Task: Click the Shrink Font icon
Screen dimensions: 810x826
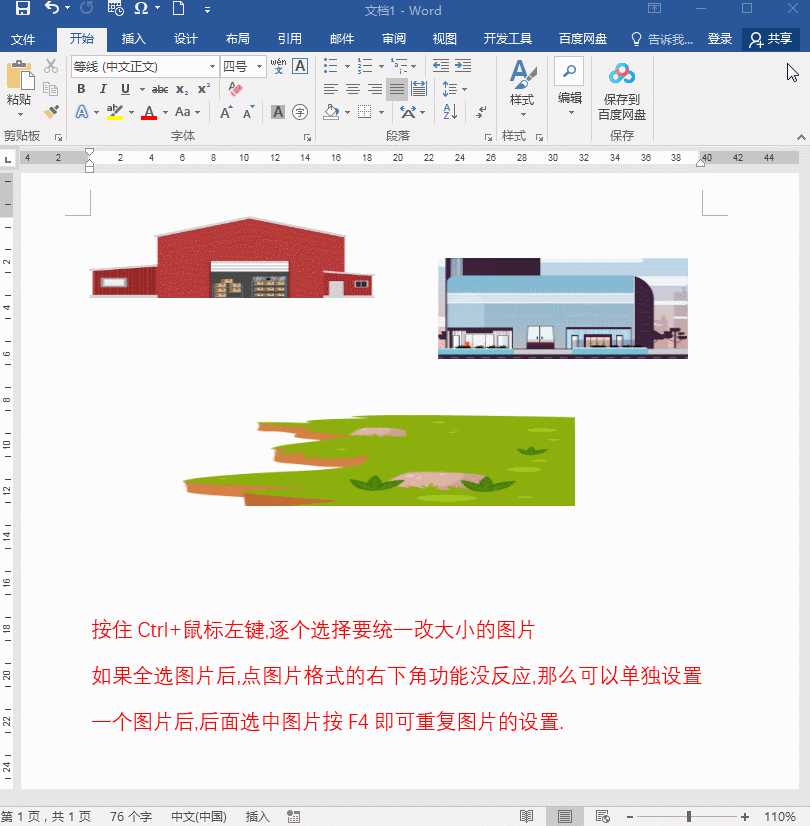Action: [x=248, y=112]
